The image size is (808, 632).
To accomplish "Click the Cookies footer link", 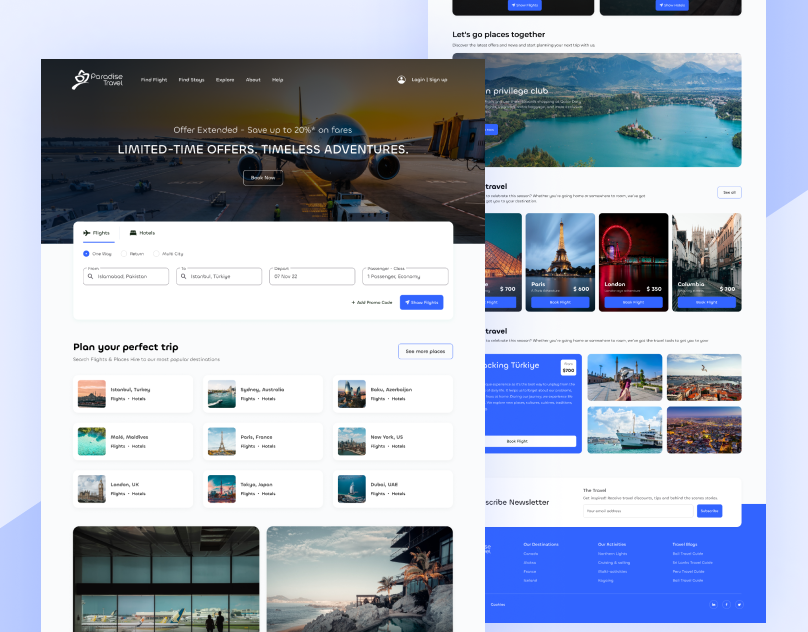I will (498, 605).
